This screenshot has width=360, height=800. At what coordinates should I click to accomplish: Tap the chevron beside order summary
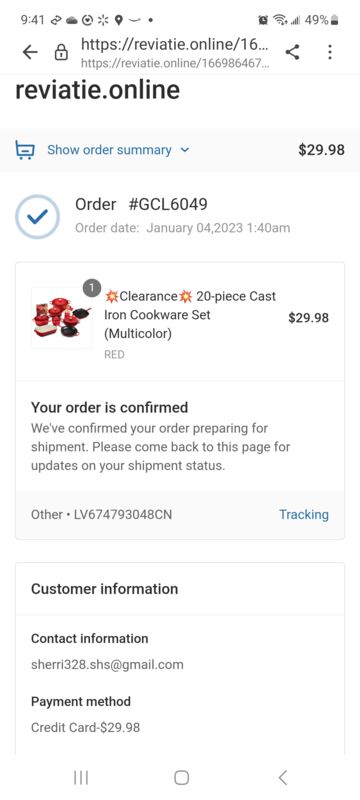pyautogui.click(x=185, y=150)
